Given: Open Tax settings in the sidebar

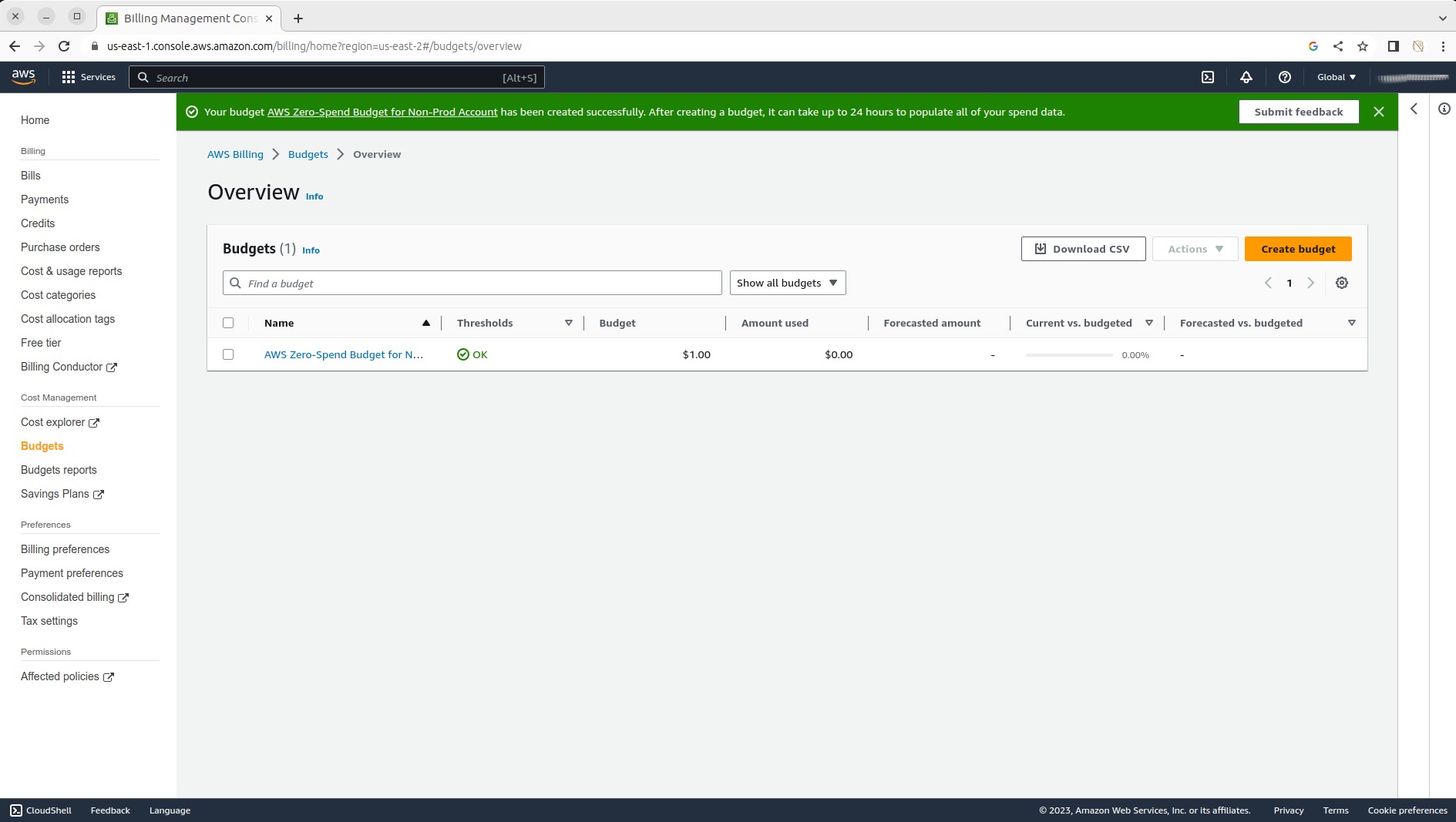Looking at the screenshot, I should pos(49,621).
